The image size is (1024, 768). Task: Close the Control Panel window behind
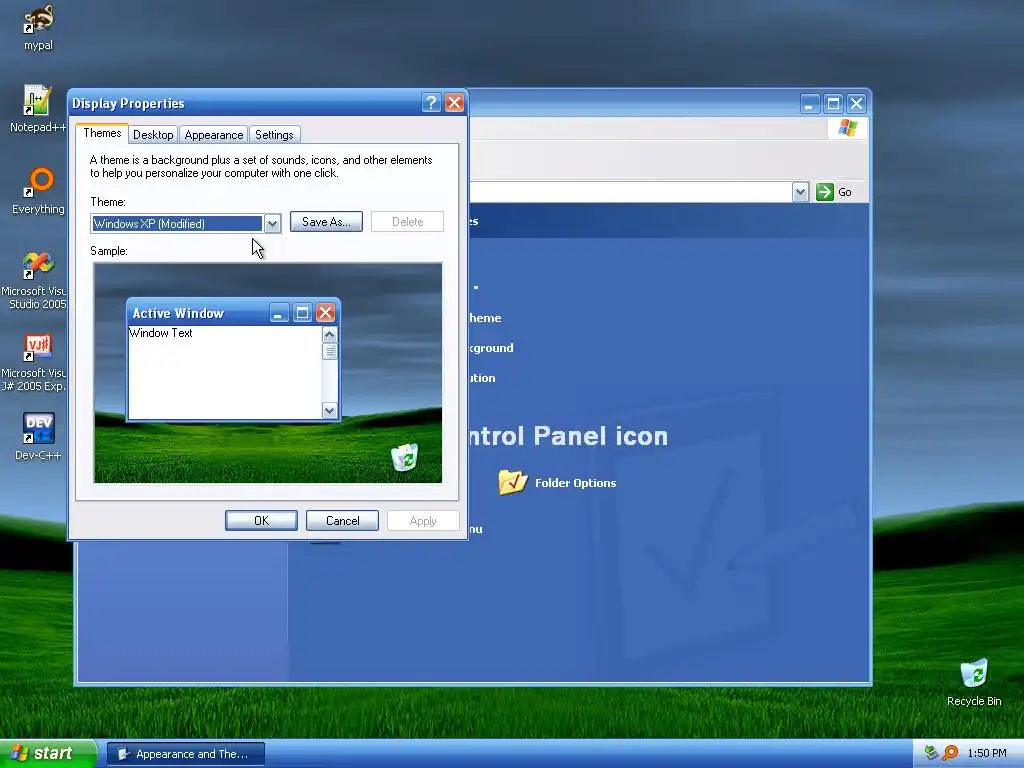pyautogui.click(x=857, y=103)
